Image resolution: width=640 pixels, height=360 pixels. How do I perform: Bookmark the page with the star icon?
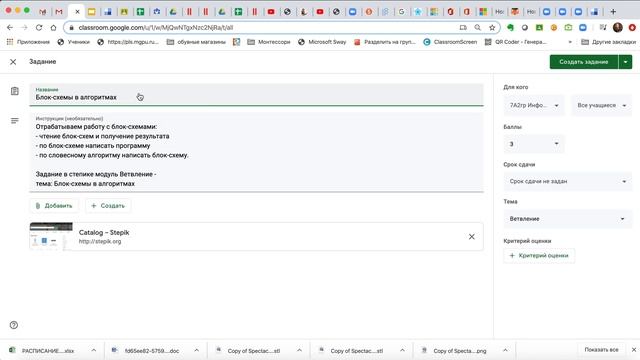(492, 27)
